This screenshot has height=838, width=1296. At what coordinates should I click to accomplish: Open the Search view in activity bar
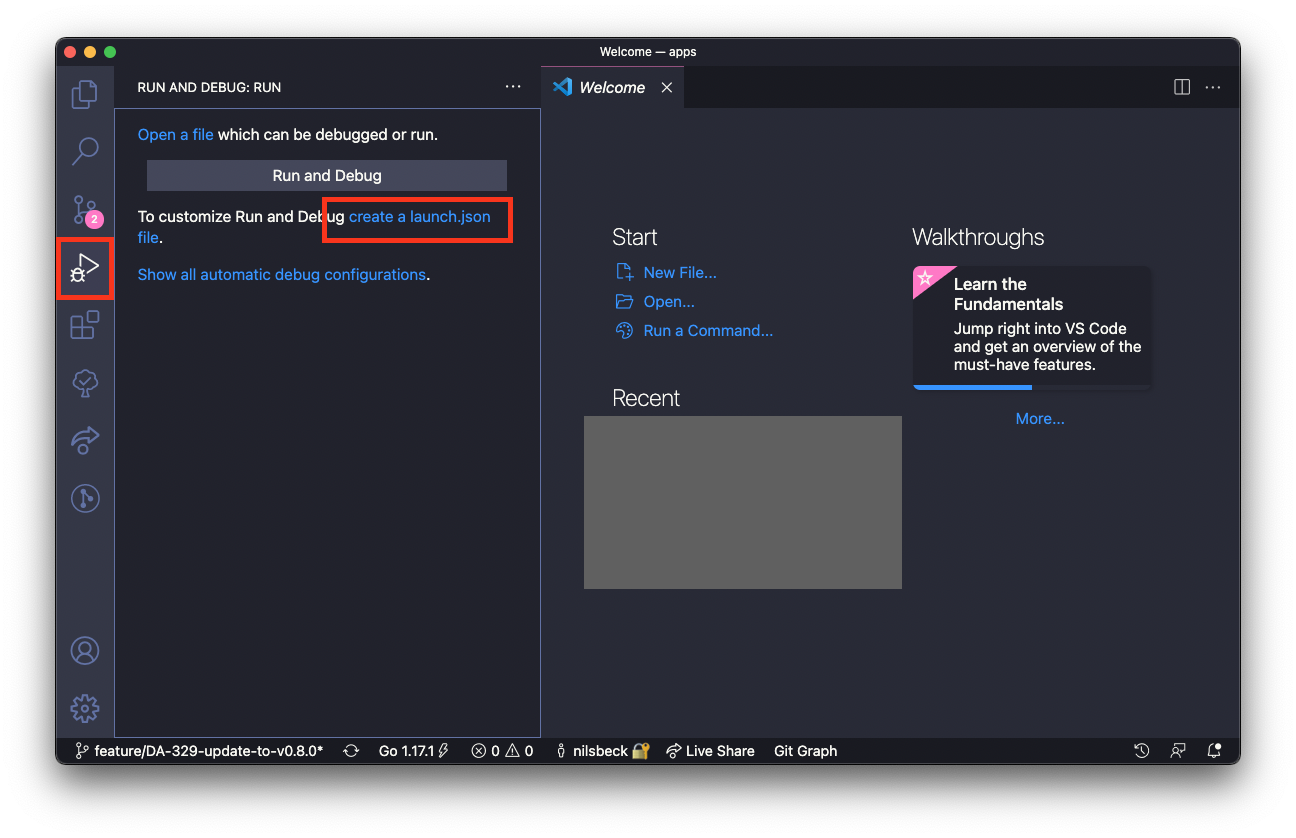tap(85, 151)
